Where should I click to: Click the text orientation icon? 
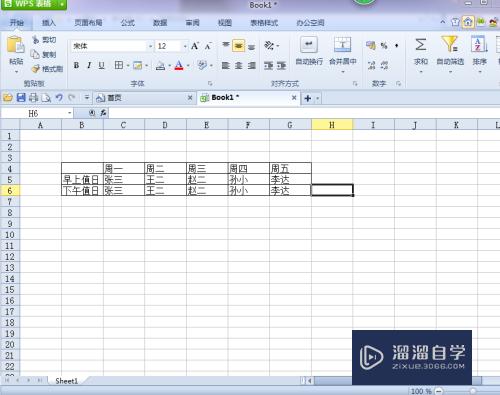pos(269,45)
